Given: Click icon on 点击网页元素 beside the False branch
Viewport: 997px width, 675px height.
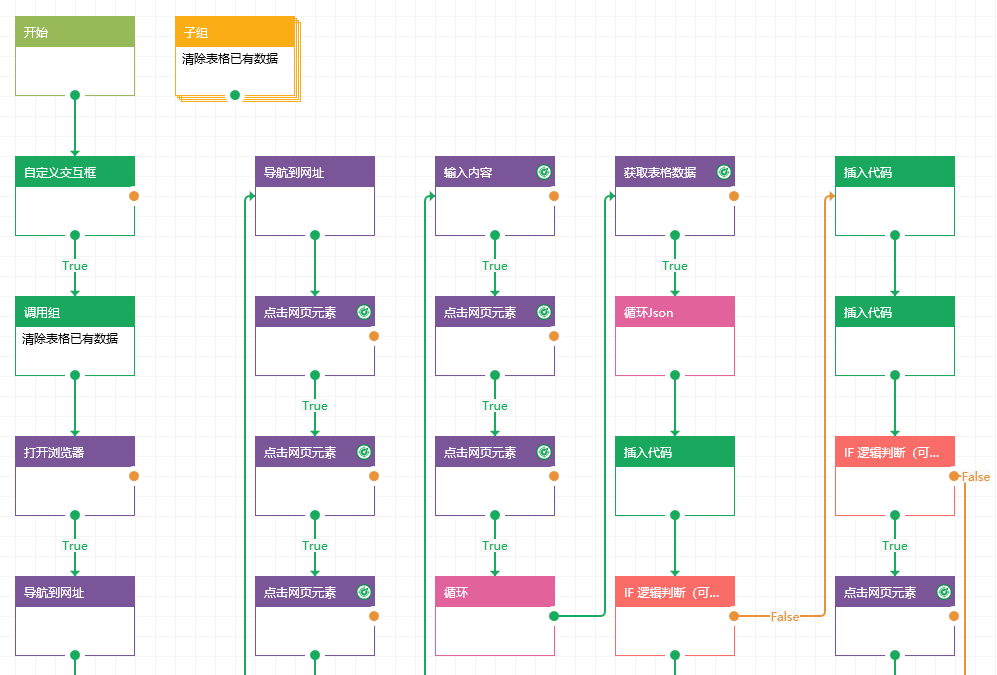Looking at the screenshot, I should click(x=943, y=592).
